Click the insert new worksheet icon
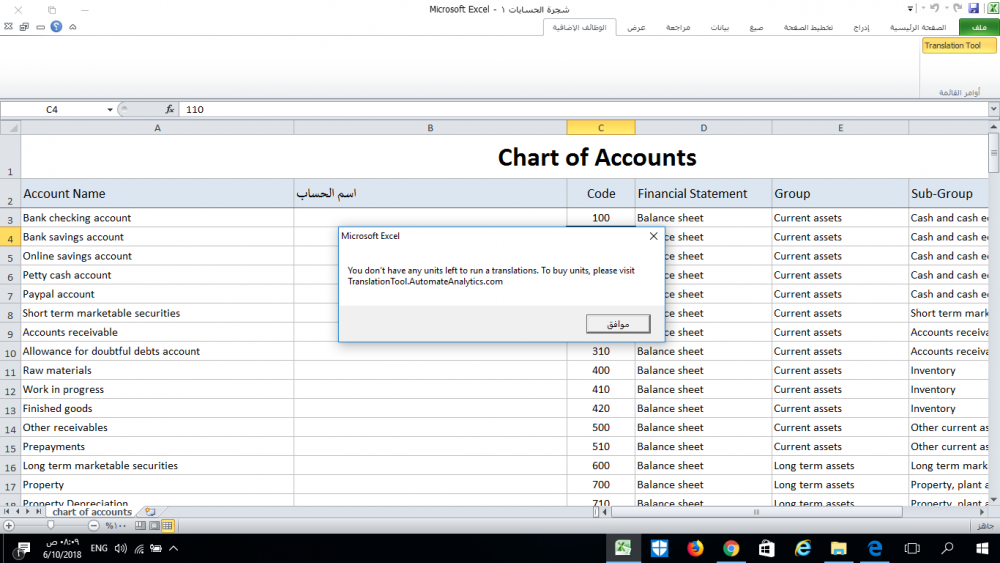Screen dimensions: 1000x563 [150, 511]
